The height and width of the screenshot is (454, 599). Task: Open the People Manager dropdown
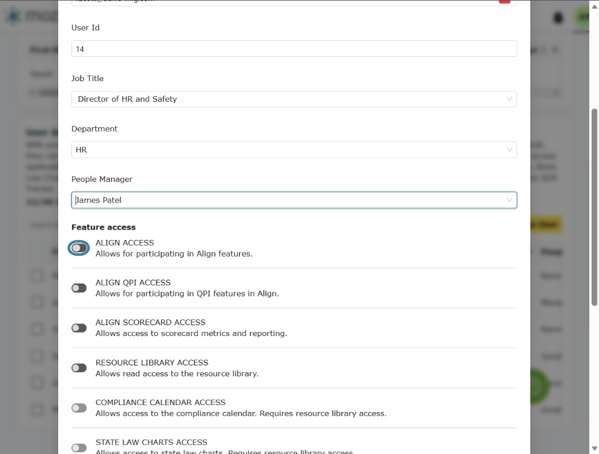294,200
